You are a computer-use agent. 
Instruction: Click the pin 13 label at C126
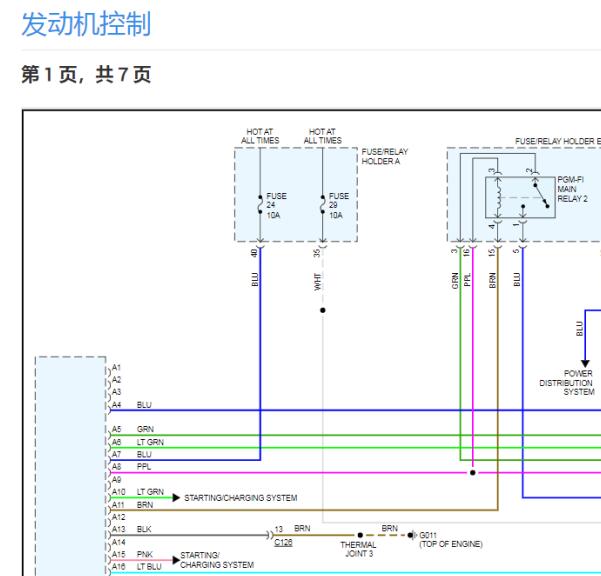(279, 529)
